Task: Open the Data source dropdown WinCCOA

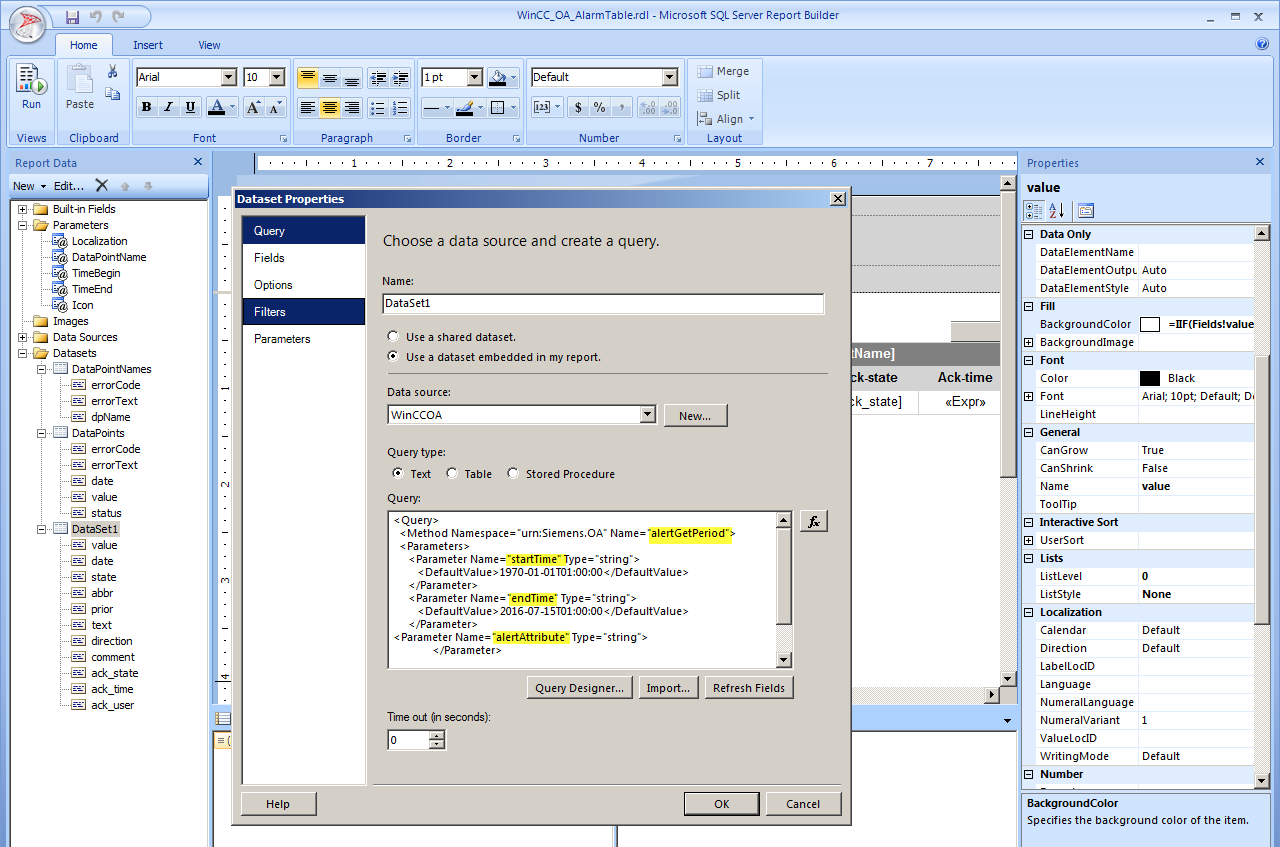Action: coord(647,414)
